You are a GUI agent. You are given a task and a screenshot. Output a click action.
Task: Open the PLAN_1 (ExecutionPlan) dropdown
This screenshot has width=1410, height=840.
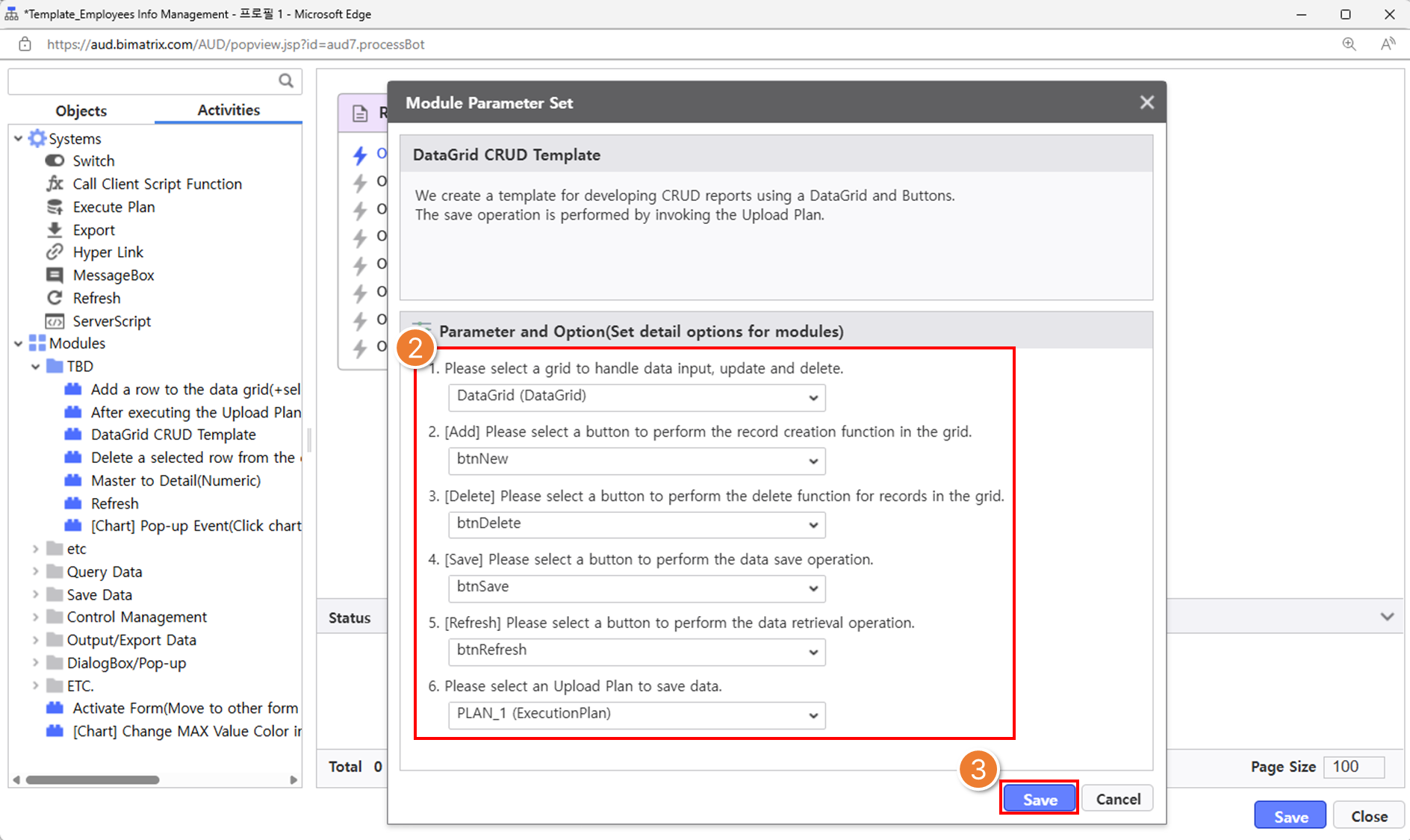coord(637,715)
